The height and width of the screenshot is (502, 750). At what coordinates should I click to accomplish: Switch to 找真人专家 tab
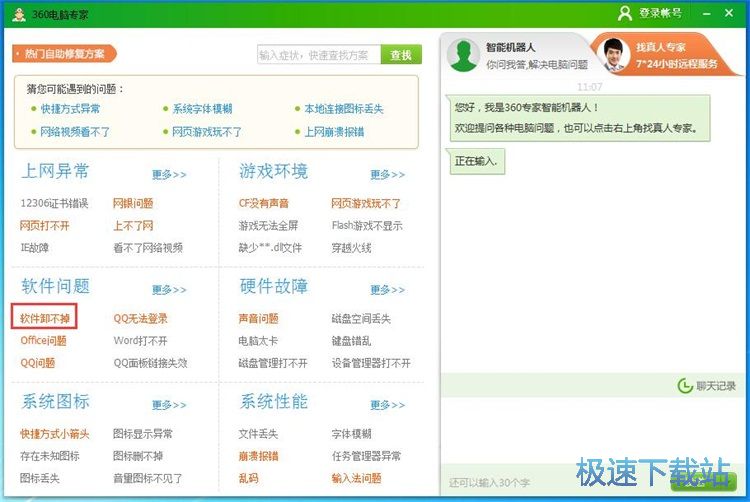[665, 55]
